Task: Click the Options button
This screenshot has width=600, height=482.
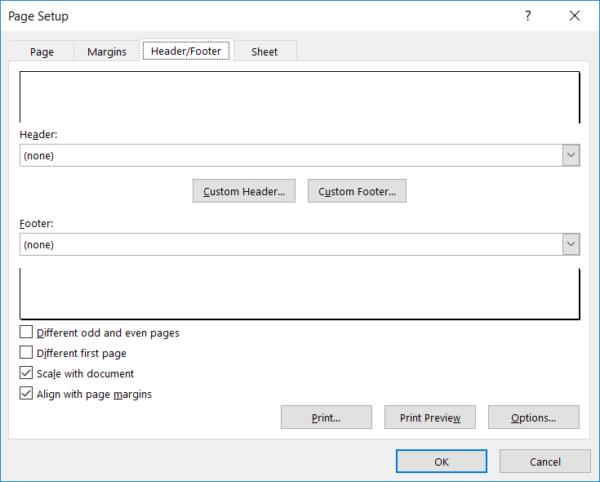Action: click(535, 418)
